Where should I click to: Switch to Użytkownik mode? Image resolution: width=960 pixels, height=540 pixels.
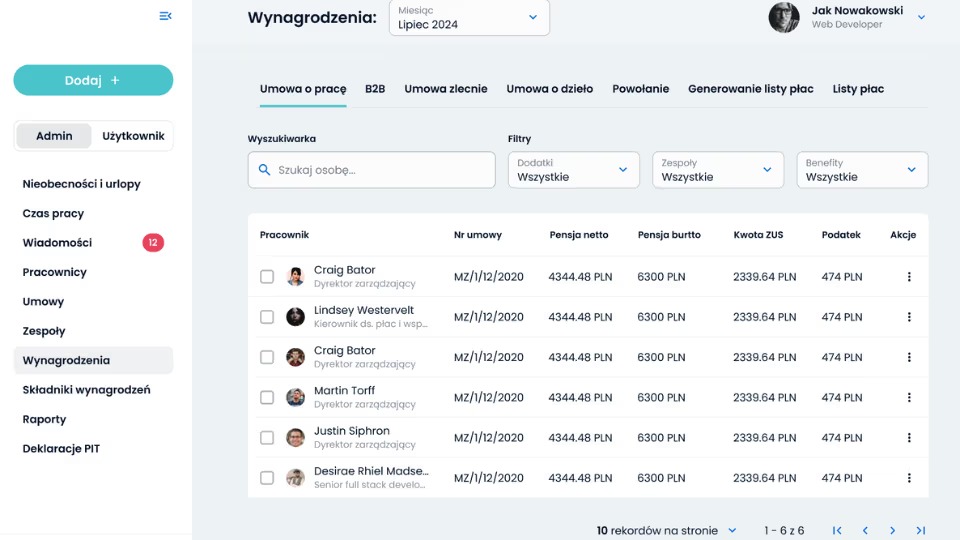(133, 136)
